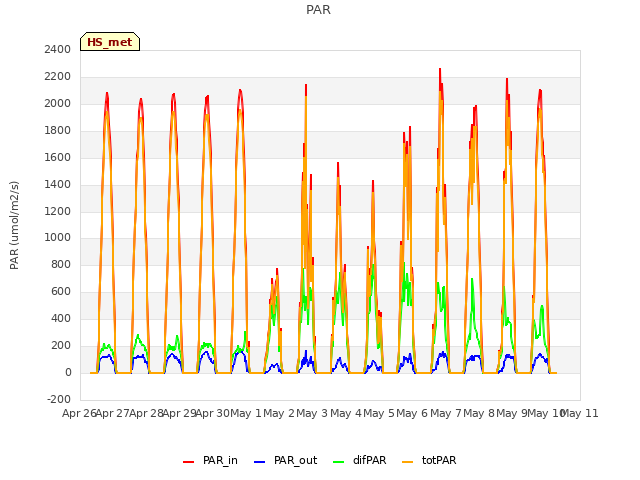The image size is (640, 480).
Task: Click the PAR chart title
Action: click(x=318, y=9)
